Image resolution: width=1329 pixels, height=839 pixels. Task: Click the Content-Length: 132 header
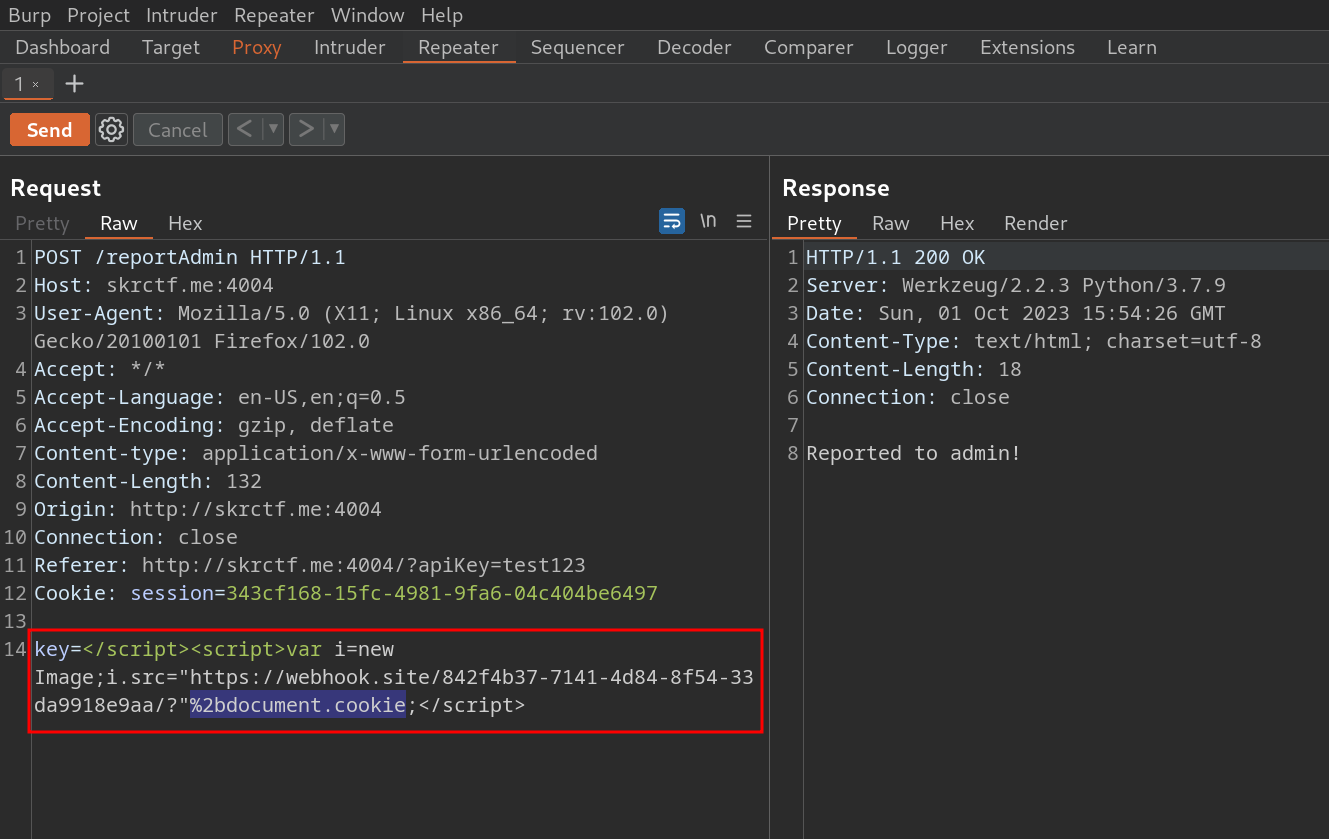pos(148,481)
